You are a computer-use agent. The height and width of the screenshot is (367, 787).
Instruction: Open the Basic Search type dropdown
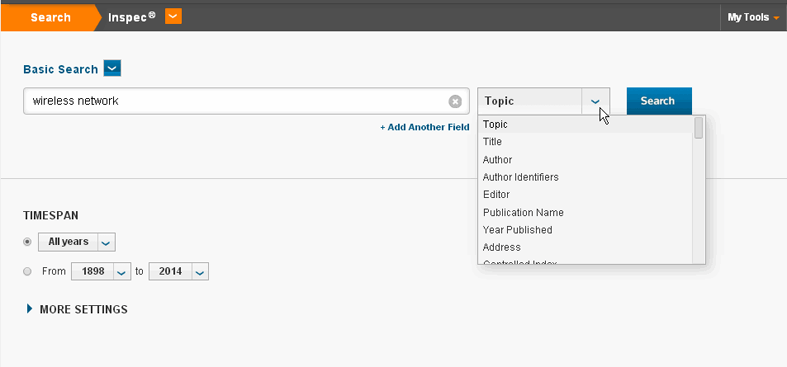[112, 68]
